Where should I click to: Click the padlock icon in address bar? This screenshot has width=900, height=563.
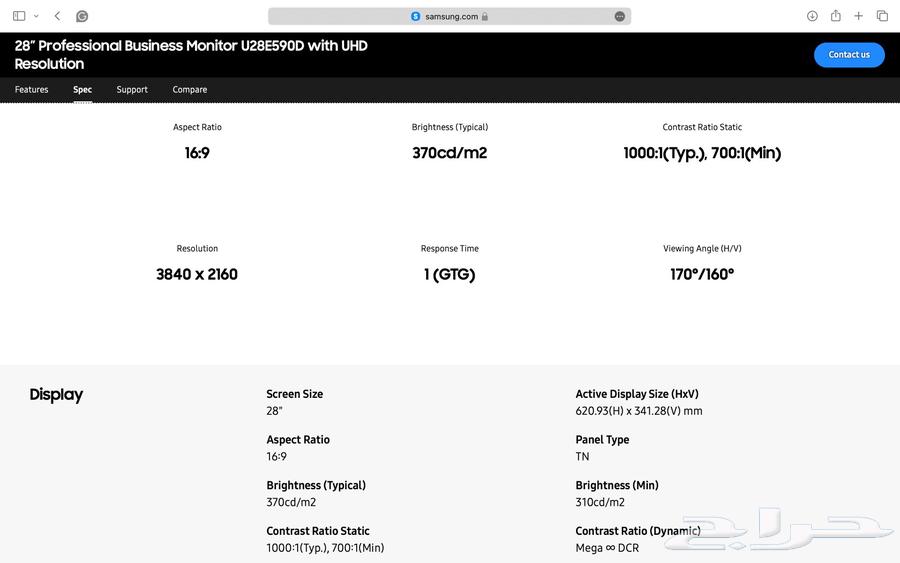coord(485,17)
